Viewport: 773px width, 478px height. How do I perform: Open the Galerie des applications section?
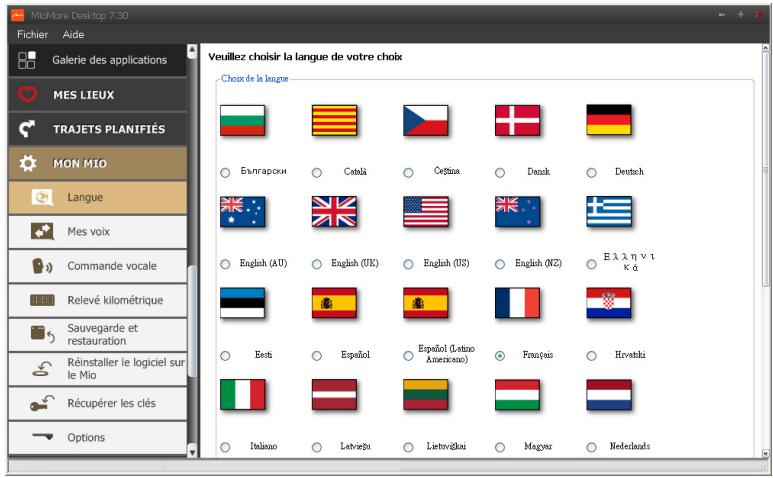(98, 60)
